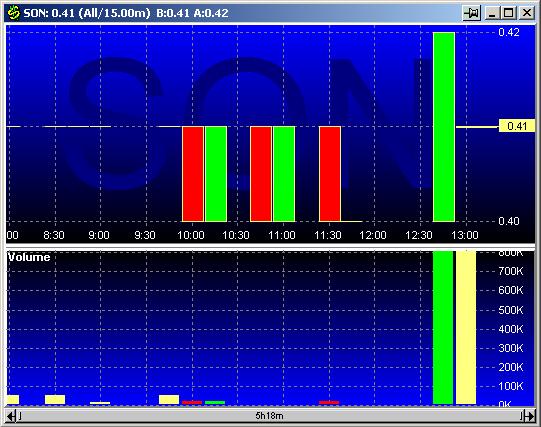Viewport: 541px width, 427px height.
Task: Minimize the SON chart window
Action: pos(492,13)
